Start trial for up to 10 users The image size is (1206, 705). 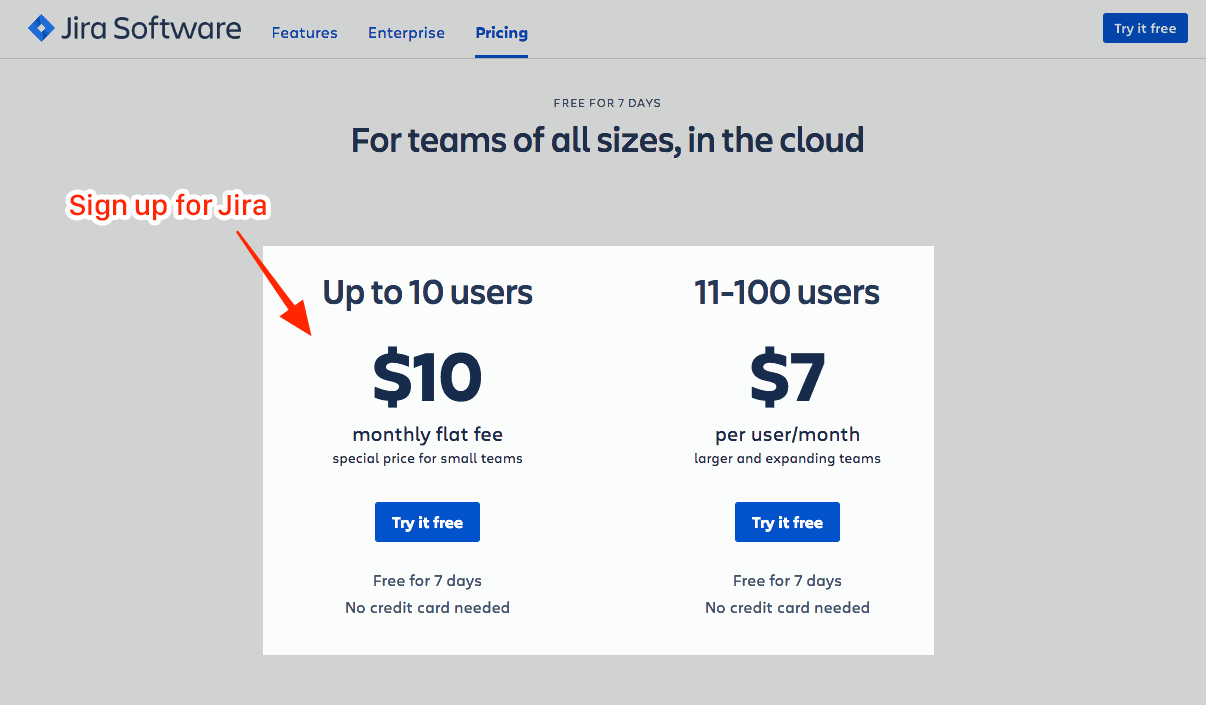point(427,522)
